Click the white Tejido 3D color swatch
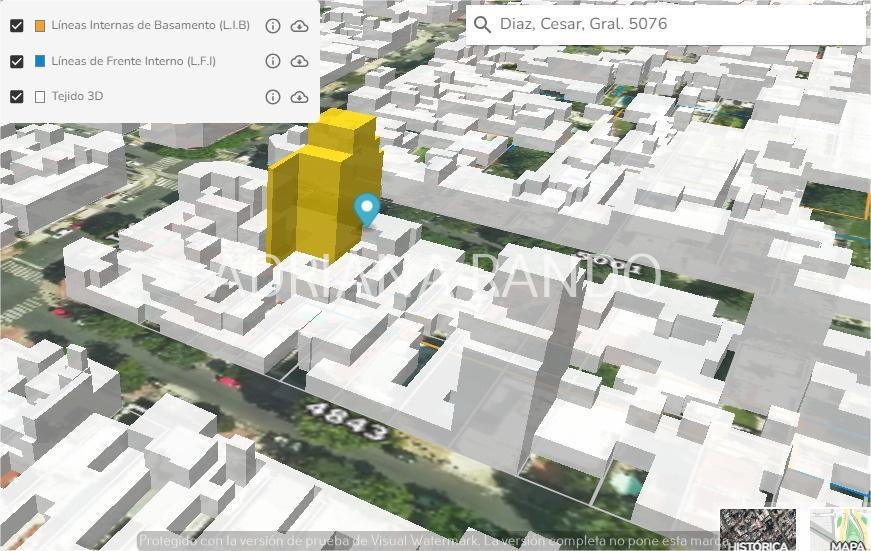 (40, 97)
